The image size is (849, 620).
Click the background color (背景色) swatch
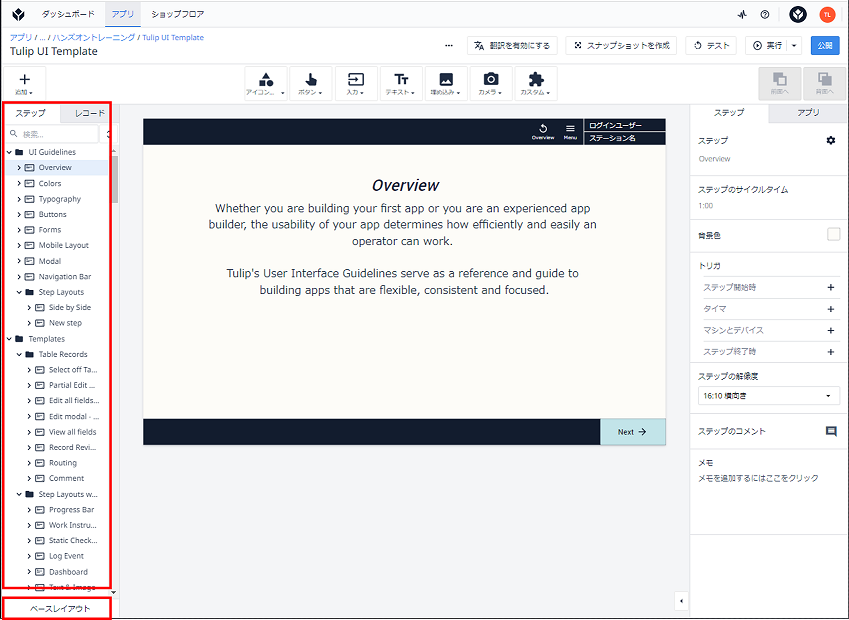tap(833, 234)
